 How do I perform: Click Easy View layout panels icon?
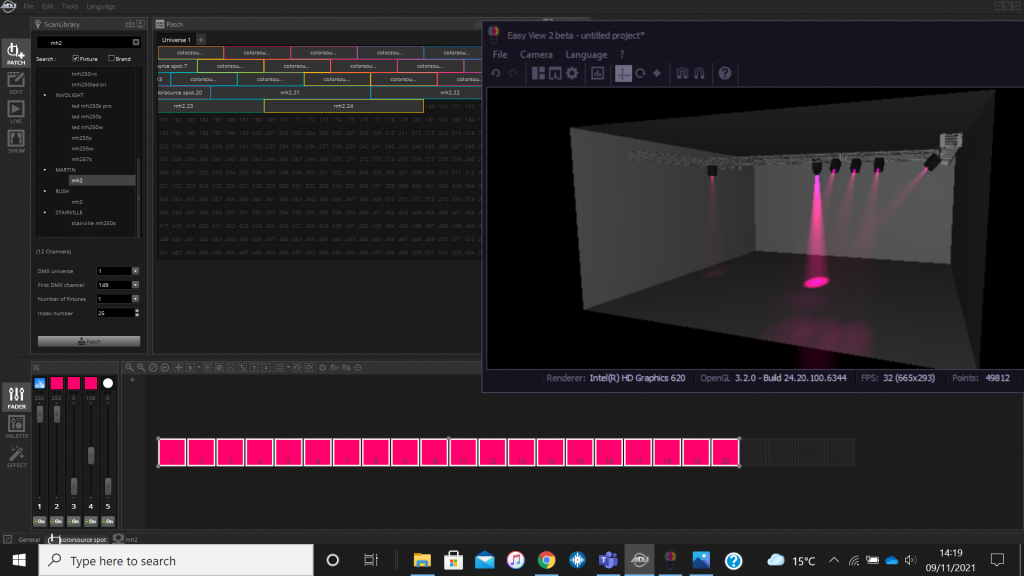click(538, 73)
